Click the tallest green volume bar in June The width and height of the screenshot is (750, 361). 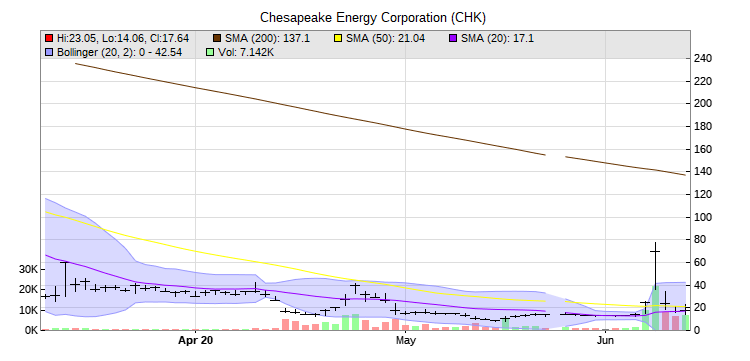pos(655,308)
